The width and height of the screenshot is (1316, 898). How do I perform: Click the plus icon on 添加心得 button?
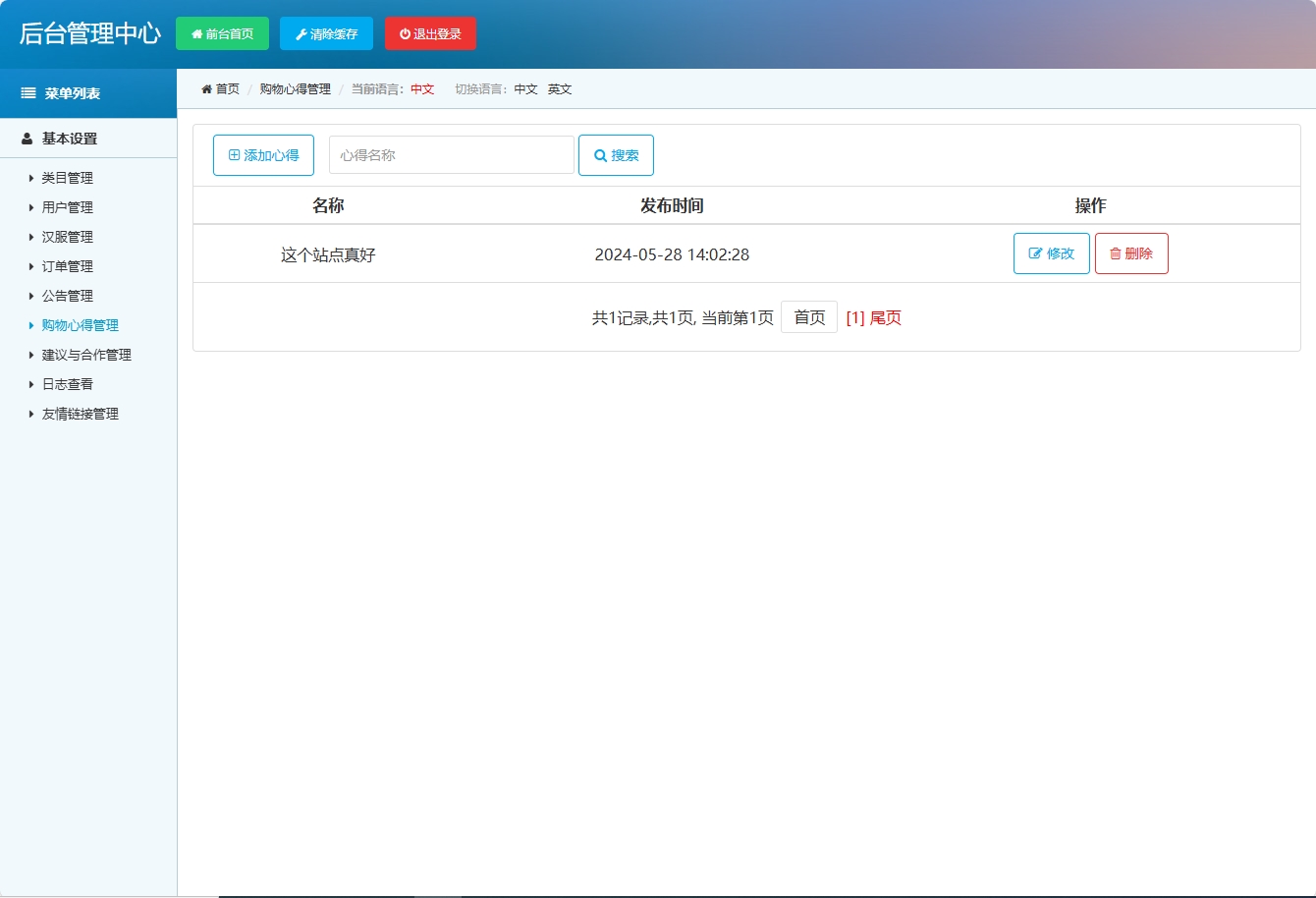tap(233, 154)
